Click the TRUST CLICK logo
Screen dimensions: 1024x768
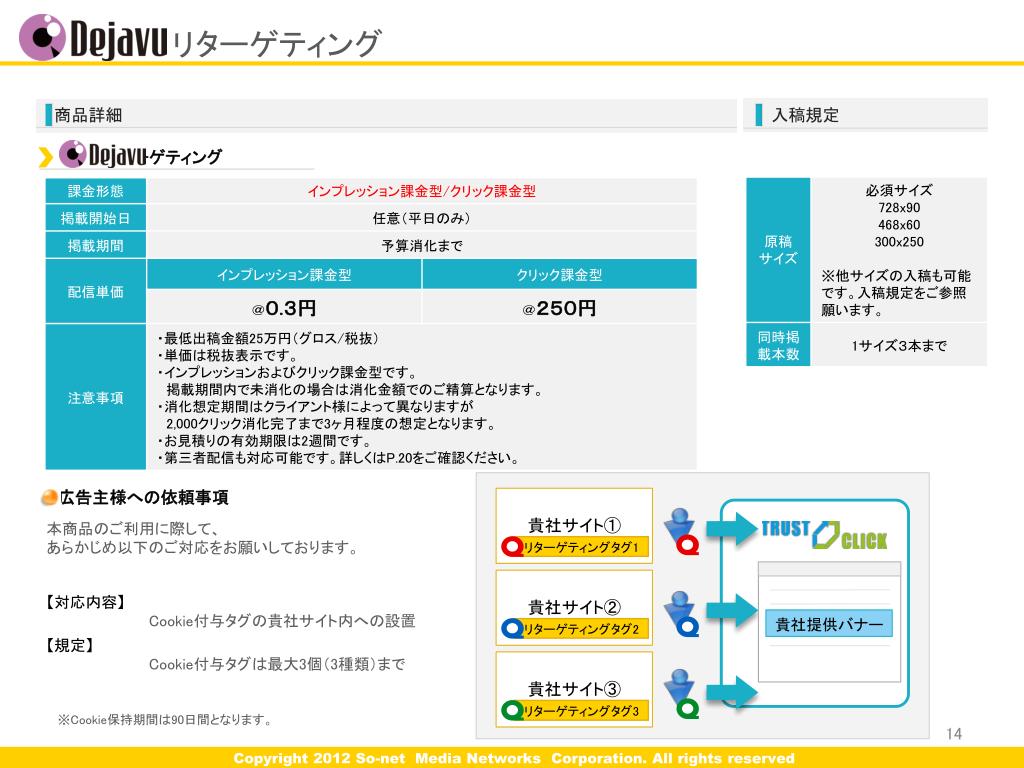click(824, 535)
